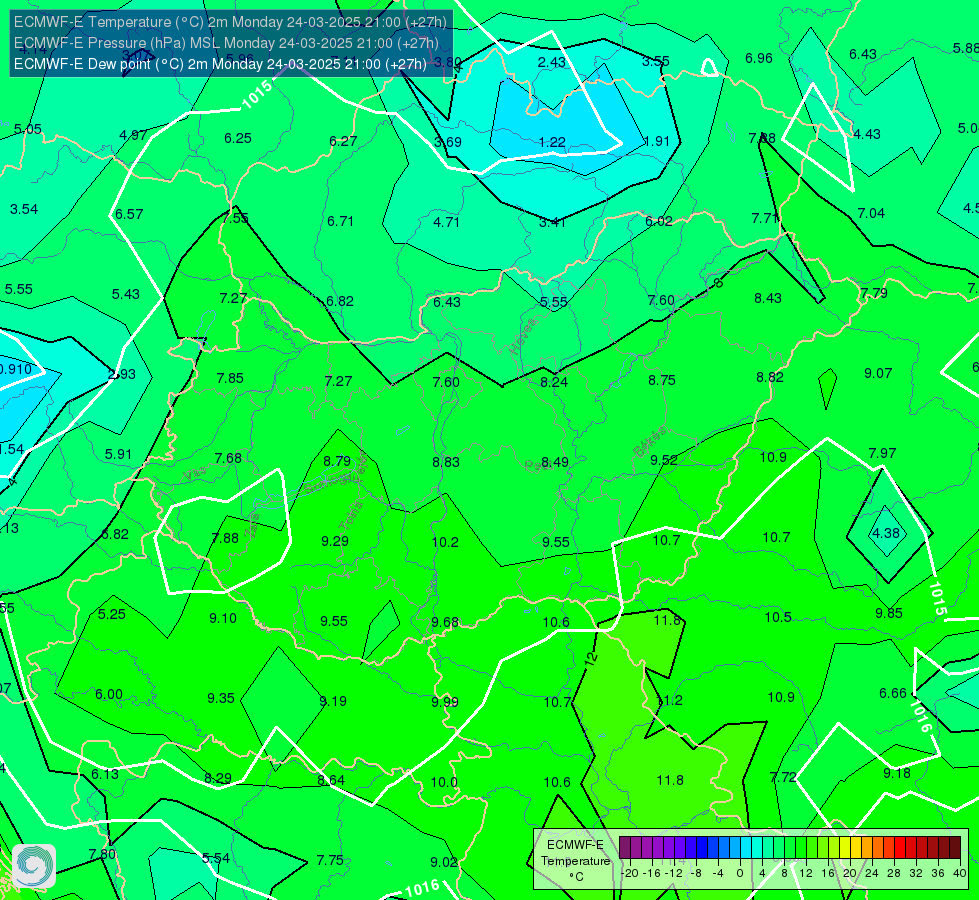Click the map value "11.2"
The height and width of the screenshot is (900, 979).
(669, 701)
